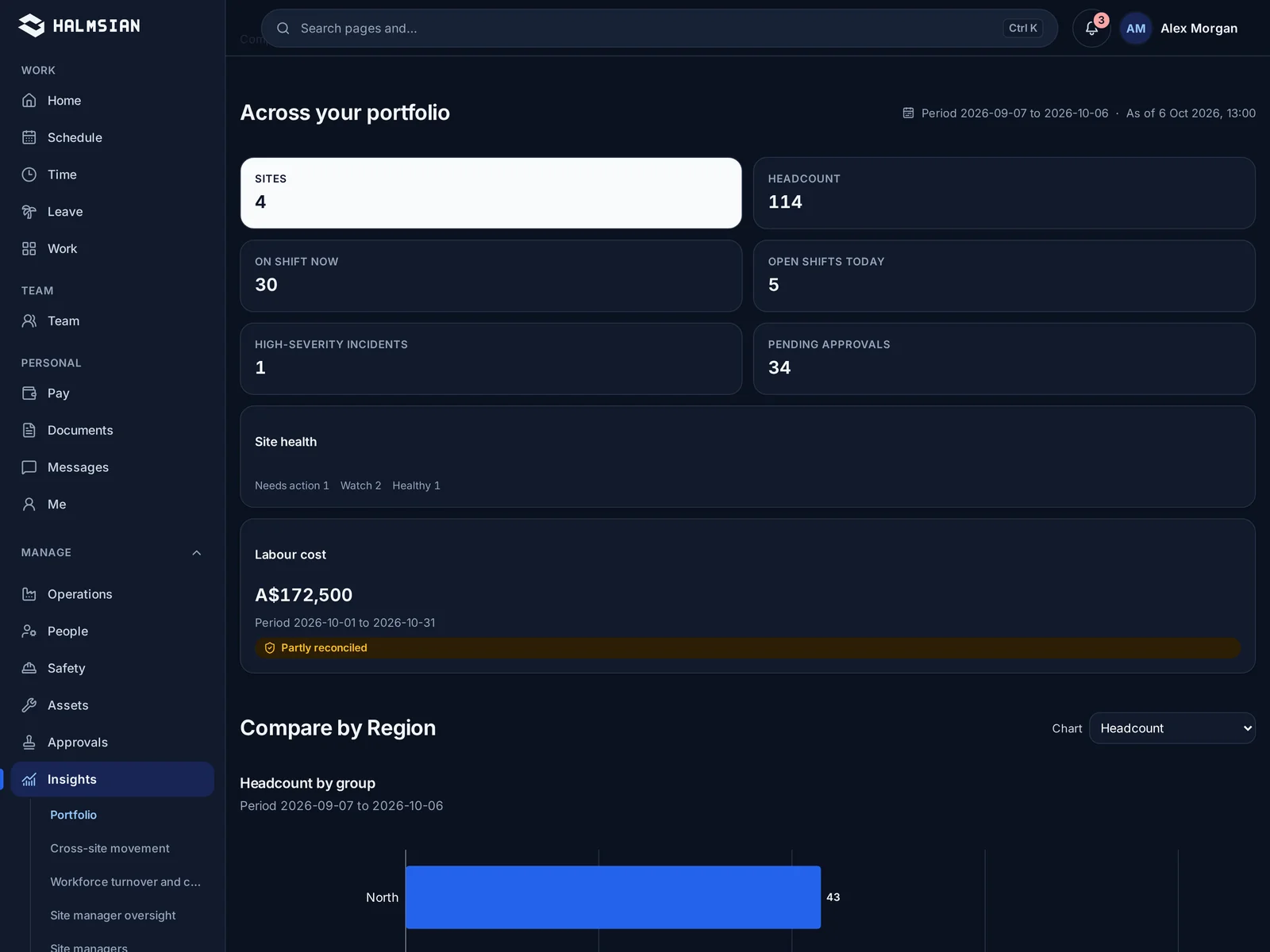Click the People user-cog icon
The height and width of the screenshot is (952, 1270).
pyautogui.click(x=29, y=631)
